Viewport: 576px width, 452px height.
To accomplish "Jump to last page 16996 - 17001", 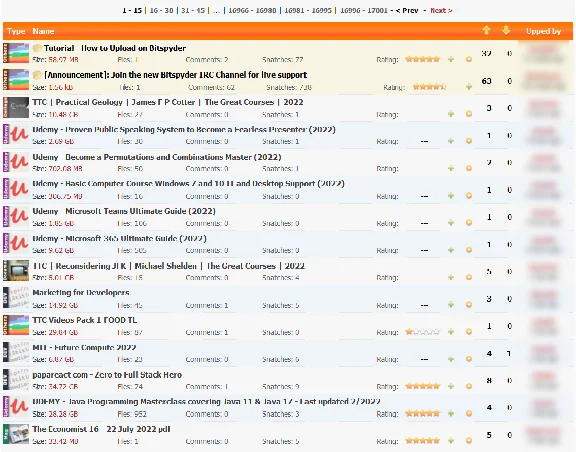I will click(x=364, y=10).
